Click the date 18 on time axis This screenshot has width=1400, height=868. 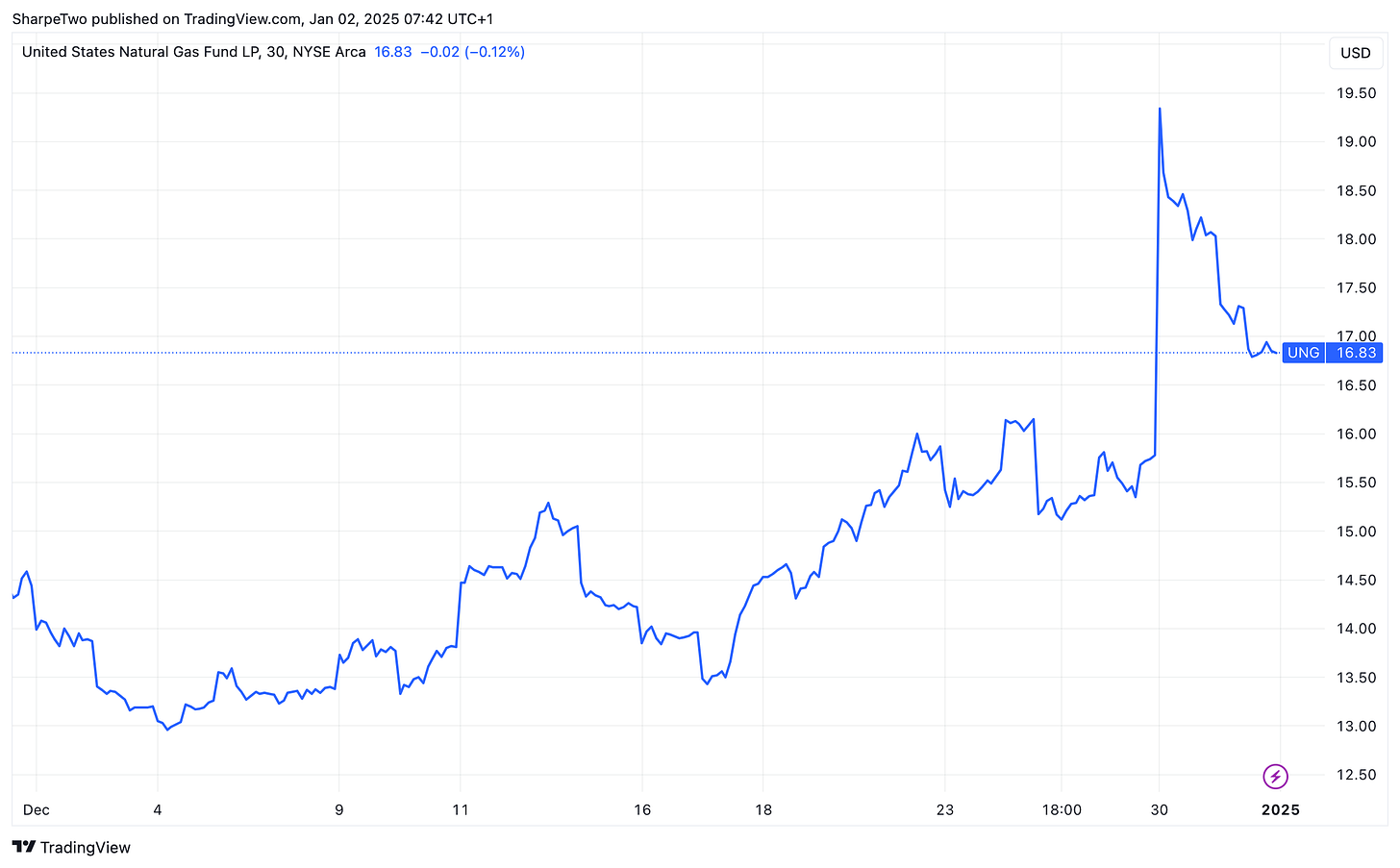click(x=763, y=809)
